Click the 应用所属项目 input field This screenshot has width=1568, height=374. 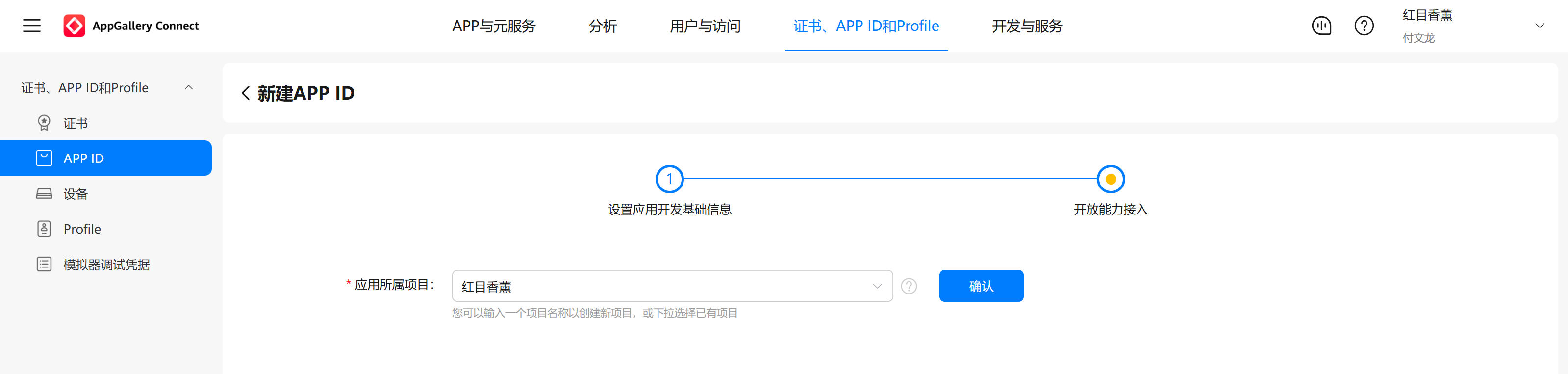click(x=673, y=286)
